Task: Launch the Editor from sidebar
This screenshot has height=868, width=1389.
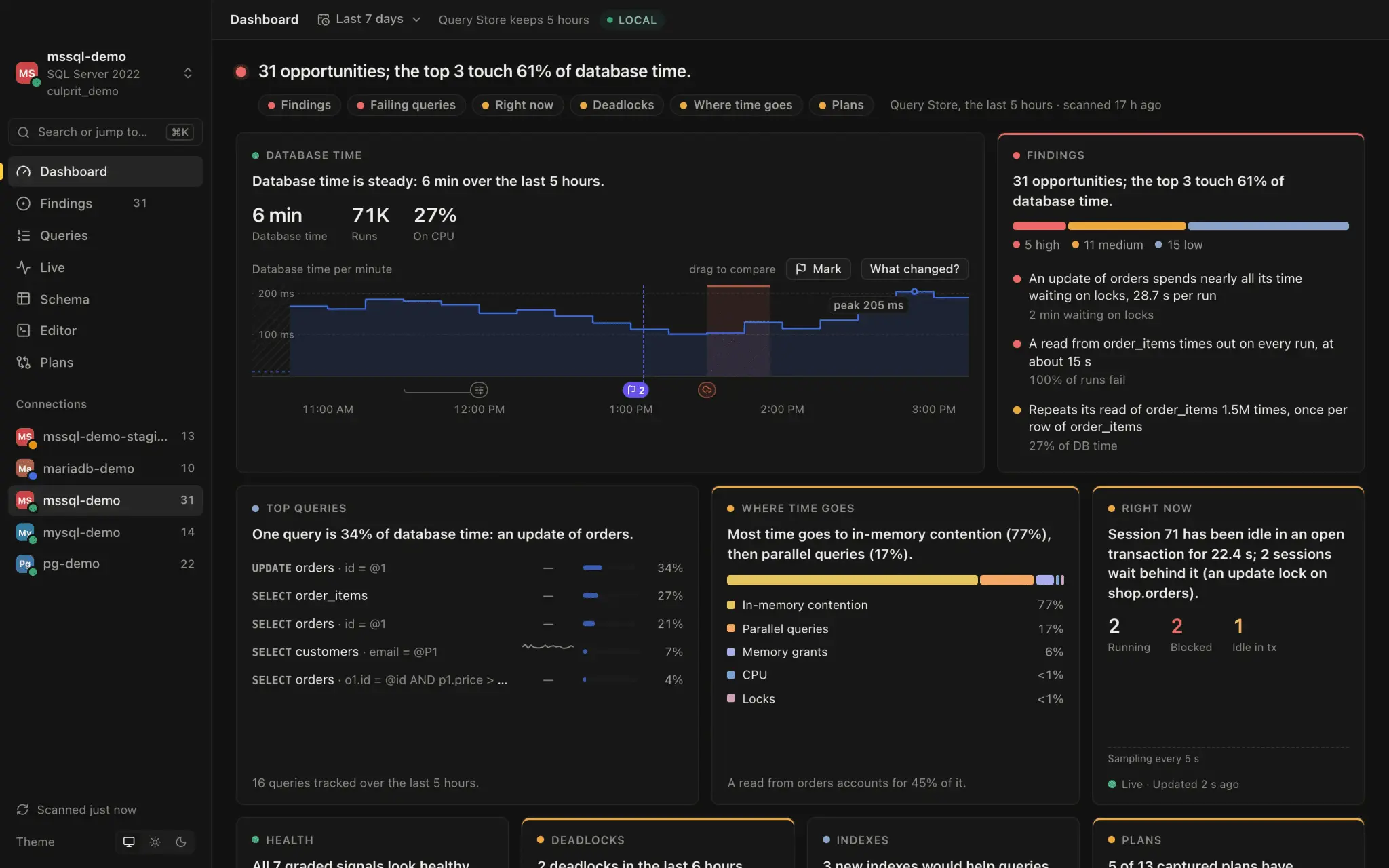Action: click(105, 330)
